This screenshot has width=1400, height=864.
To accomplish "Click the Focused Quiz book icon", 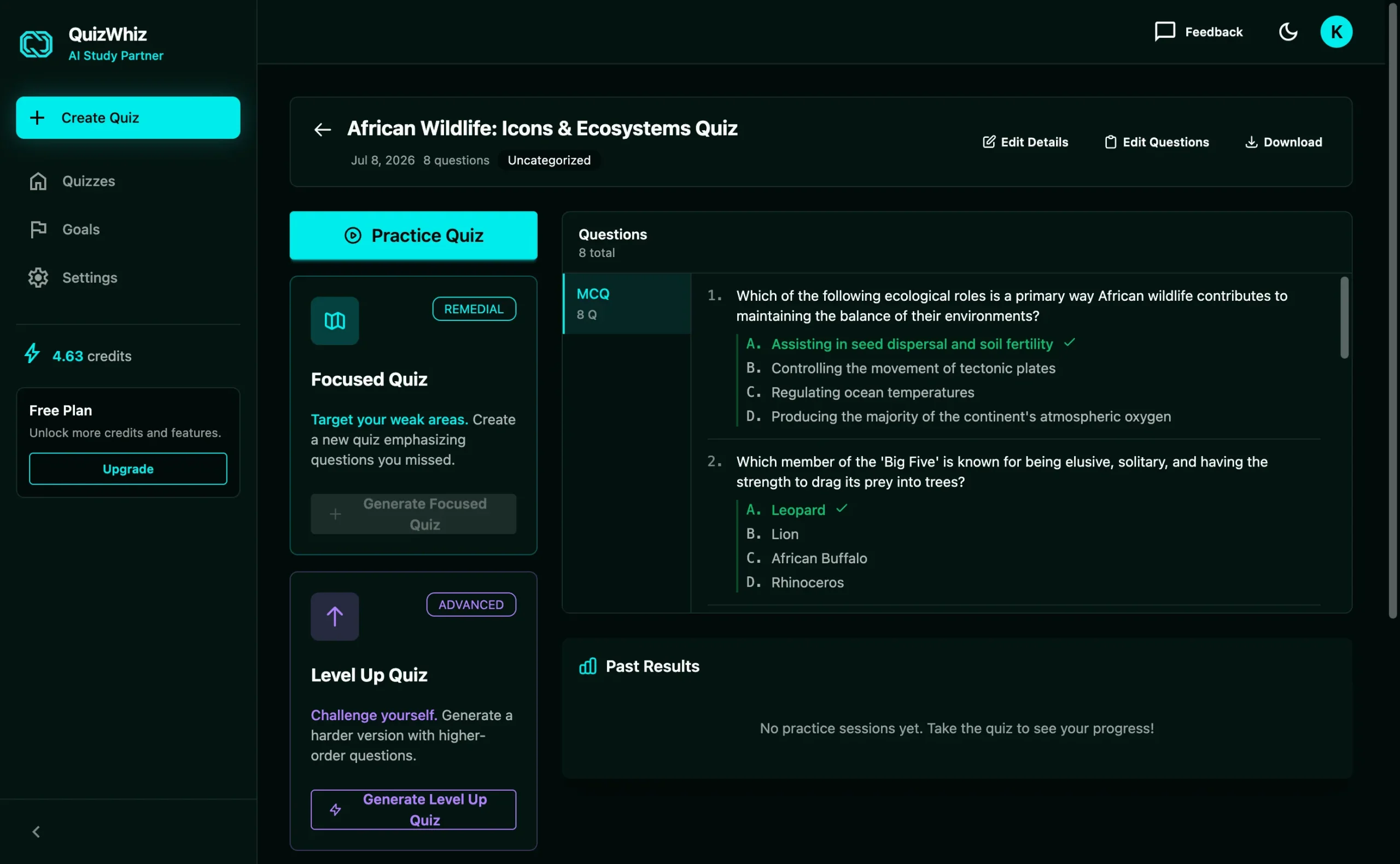I will (x=334, y=320).
